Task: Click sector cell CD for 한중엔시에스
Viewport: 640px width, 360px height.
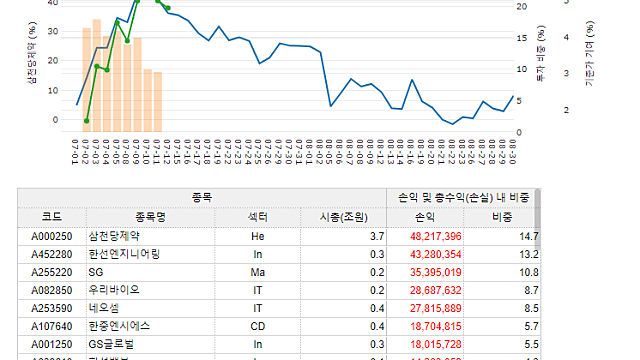Action: pos(258,326)
